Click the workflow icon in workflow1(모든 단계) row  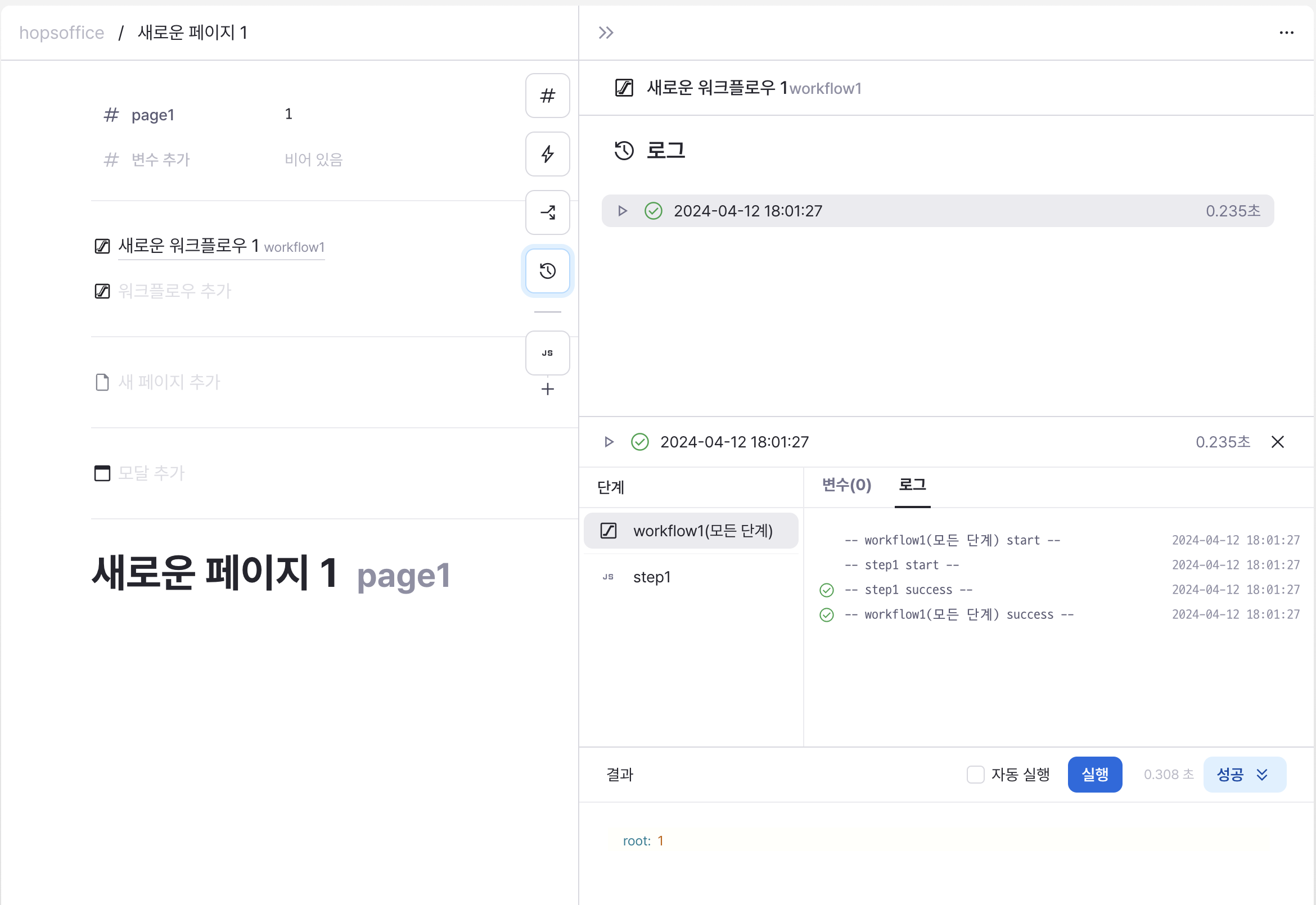click(x=608, y=531)
